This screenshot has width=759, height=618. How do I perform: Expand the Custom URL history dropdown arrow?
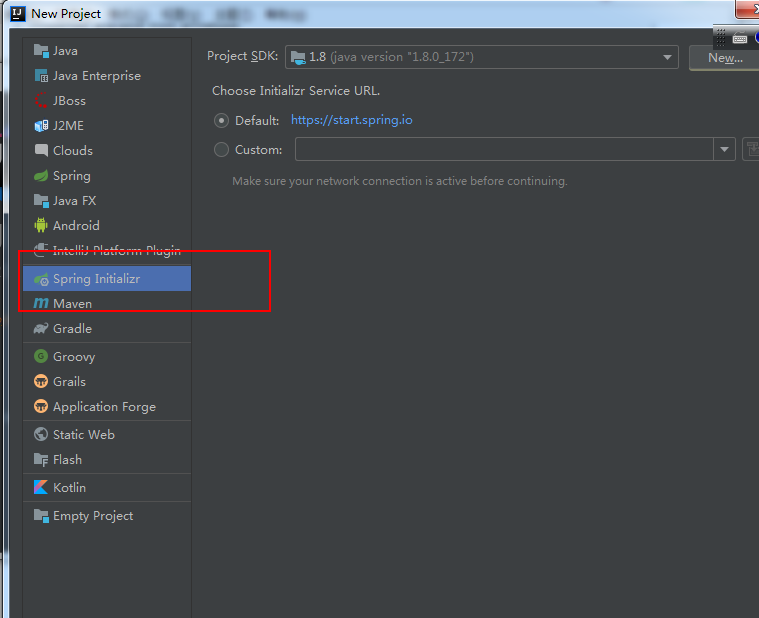(x=724, y=150)
